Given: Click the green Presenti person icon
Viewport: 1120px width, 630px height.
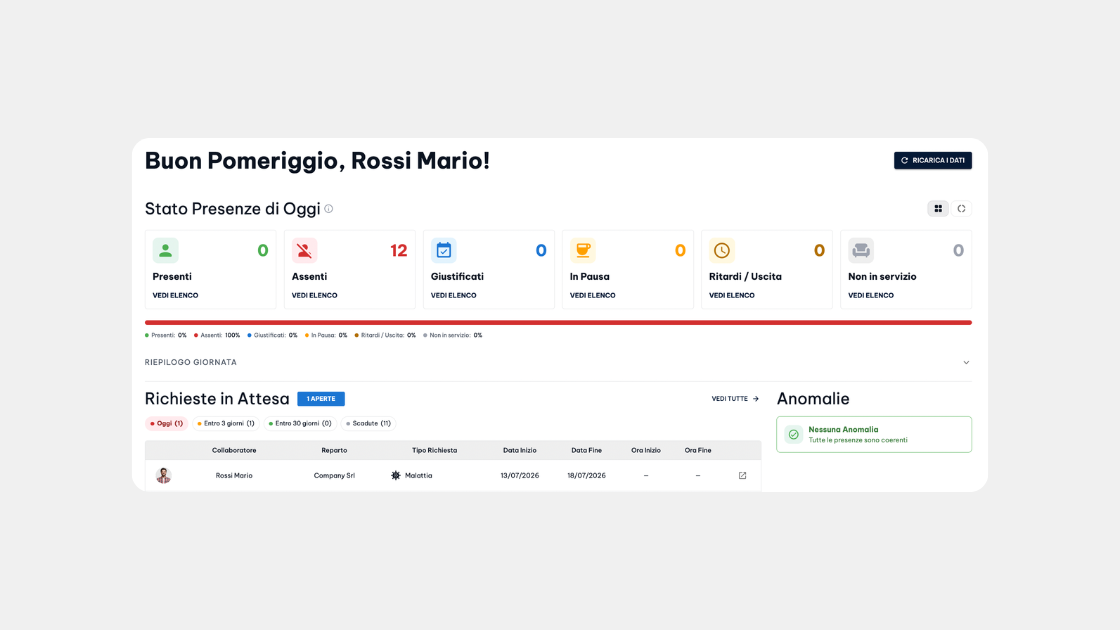Looking at the screenshot, I should click(x=165, y=250).
